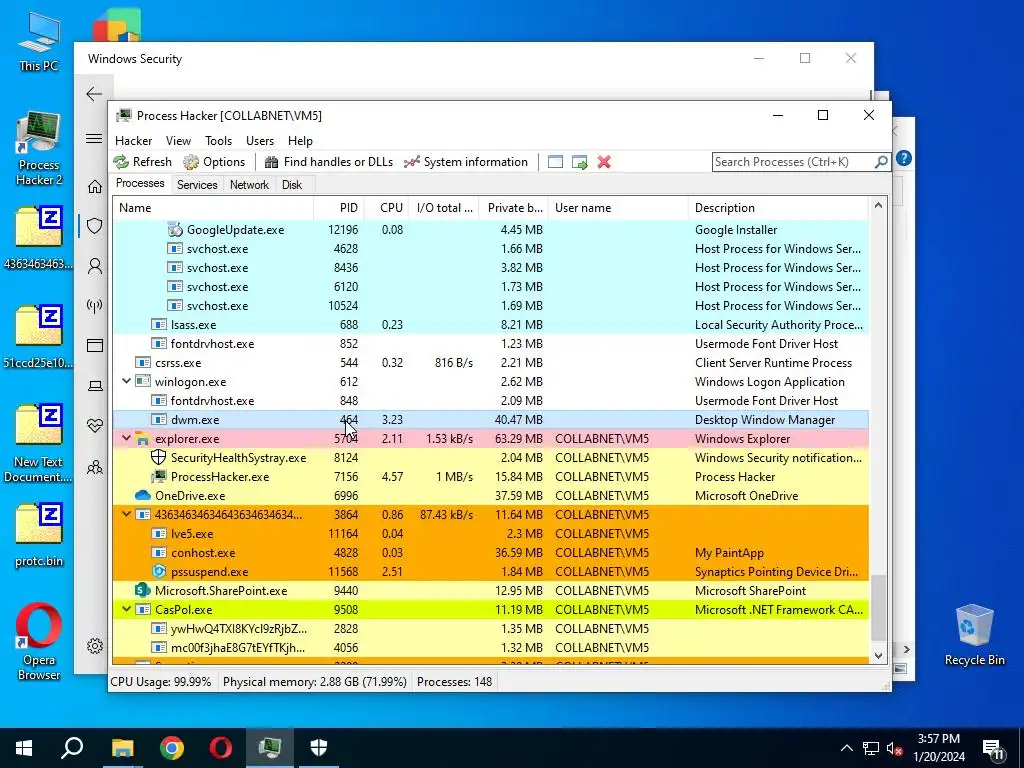Open Firewall & network protection in sidebar
Viewport: 1024px width, 768px height.
click(95, 306)
